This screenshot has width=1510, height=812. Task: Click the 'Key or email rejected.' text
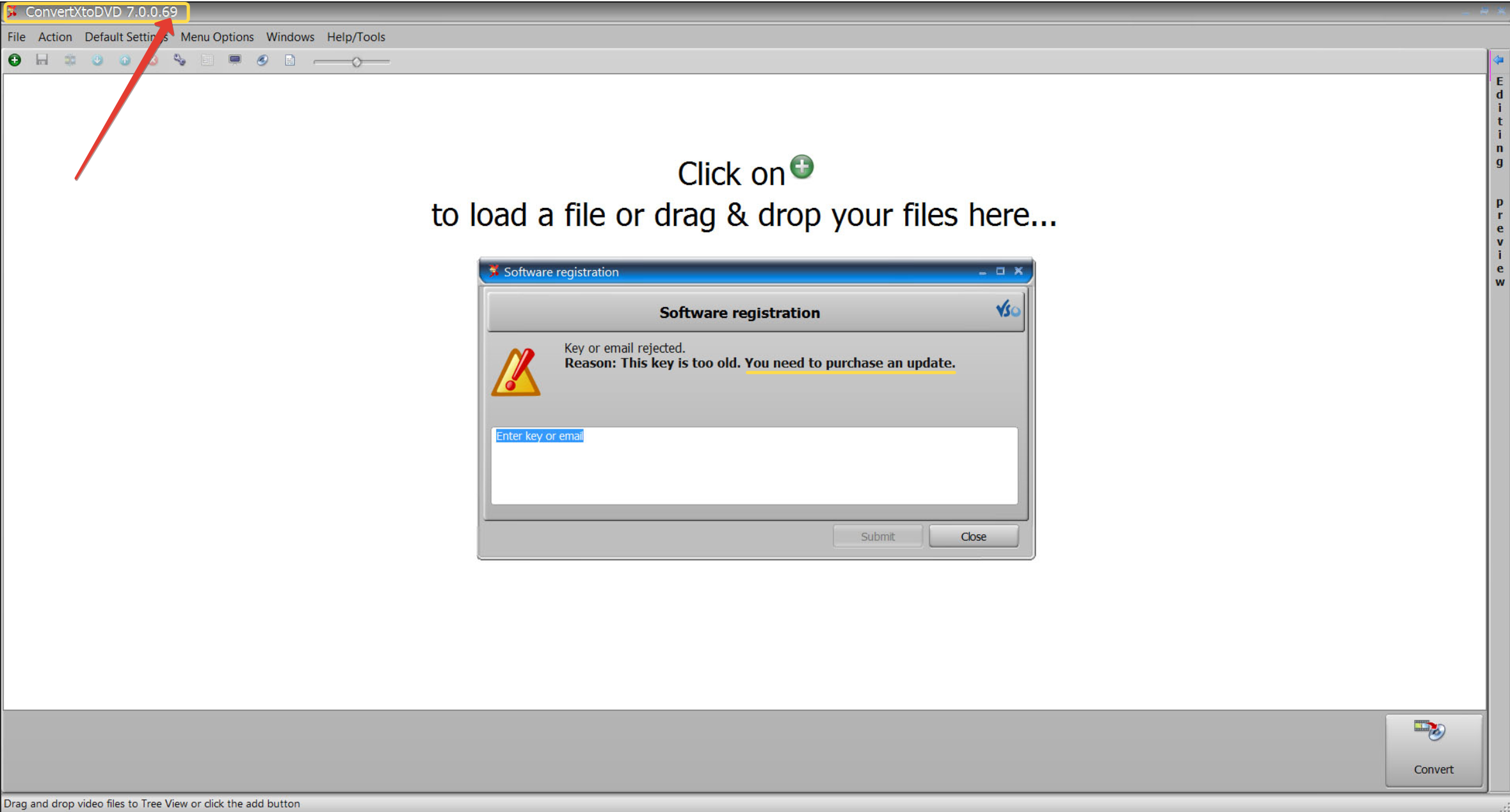pyautogui.click(x=625, y=348)
